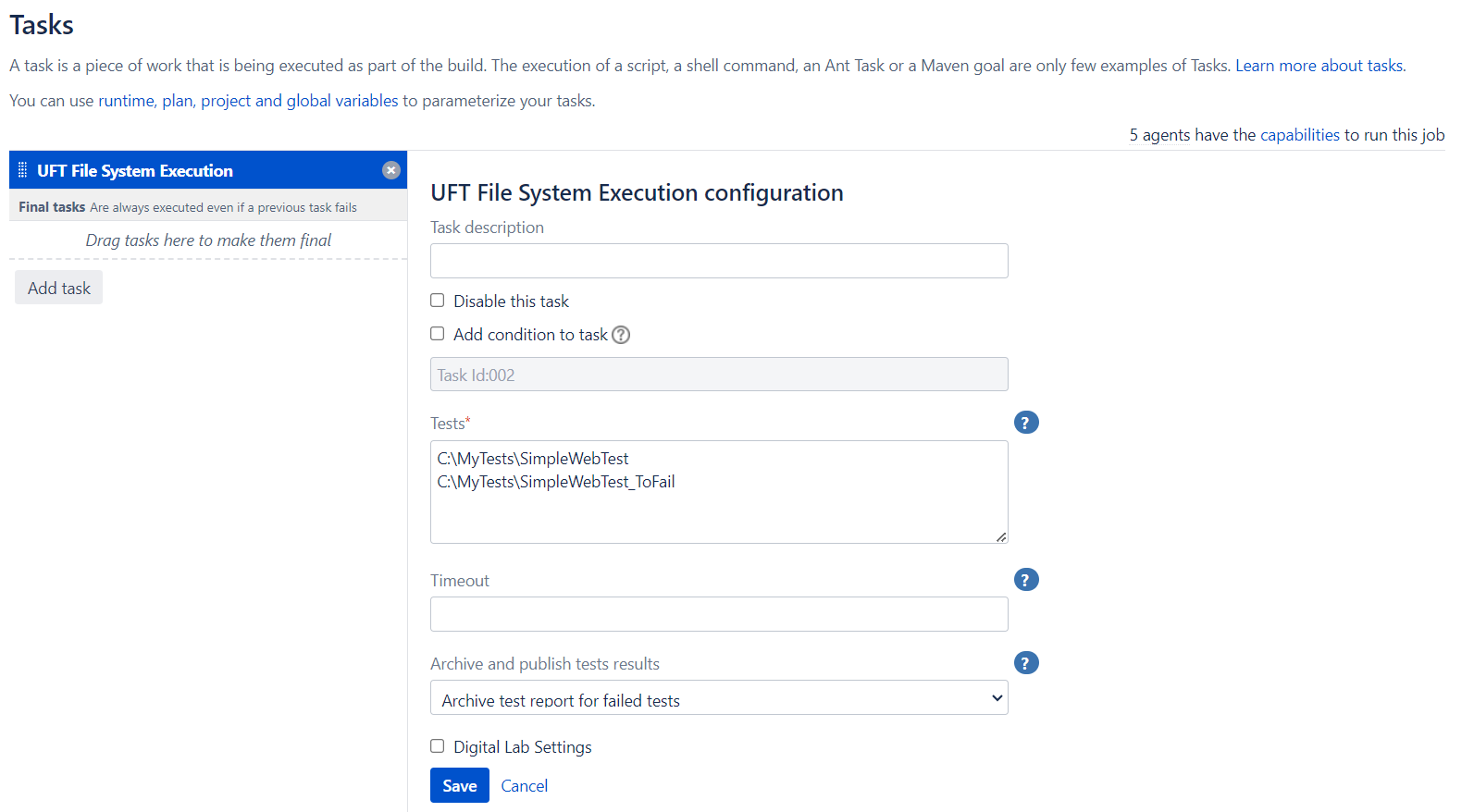Click the help icon beside Add condition
Image resolution: width=1474 pixels, height=812 pixels.
click(621, 335)
